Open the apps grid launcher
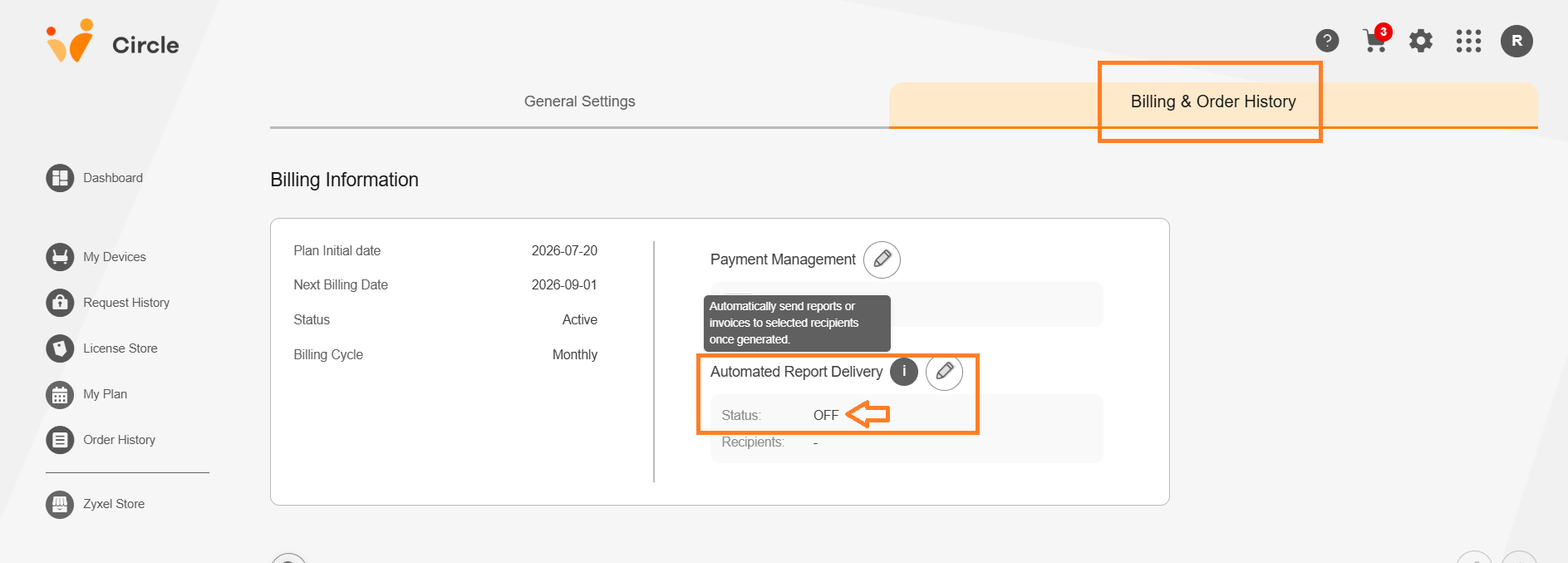 [x=1468, y=41]
